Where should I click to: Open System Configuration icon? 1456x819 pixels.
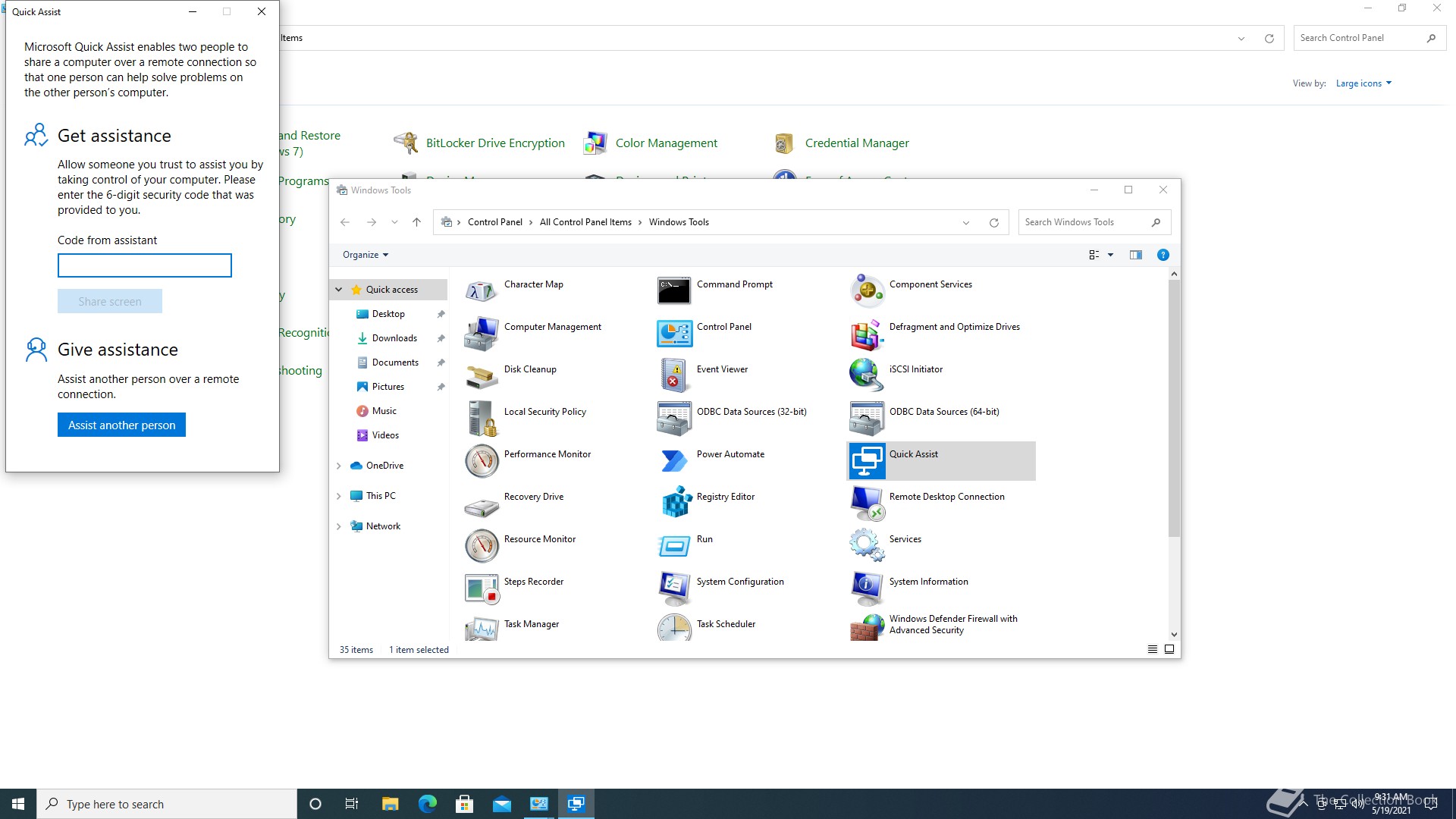[674, 588]
